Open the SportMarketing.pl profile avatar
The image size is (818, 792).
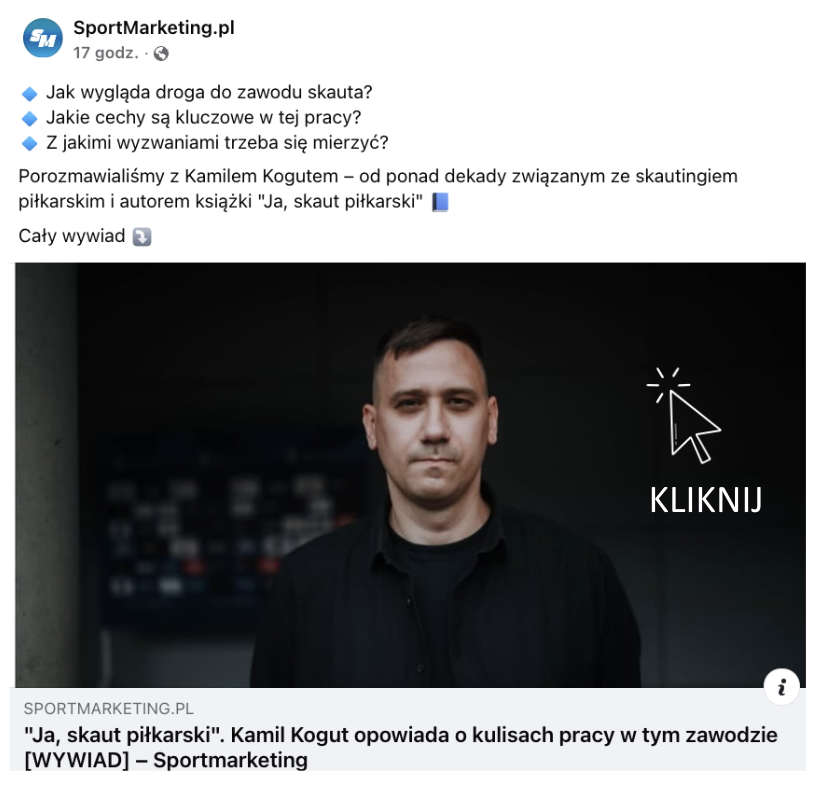[43, 38]
